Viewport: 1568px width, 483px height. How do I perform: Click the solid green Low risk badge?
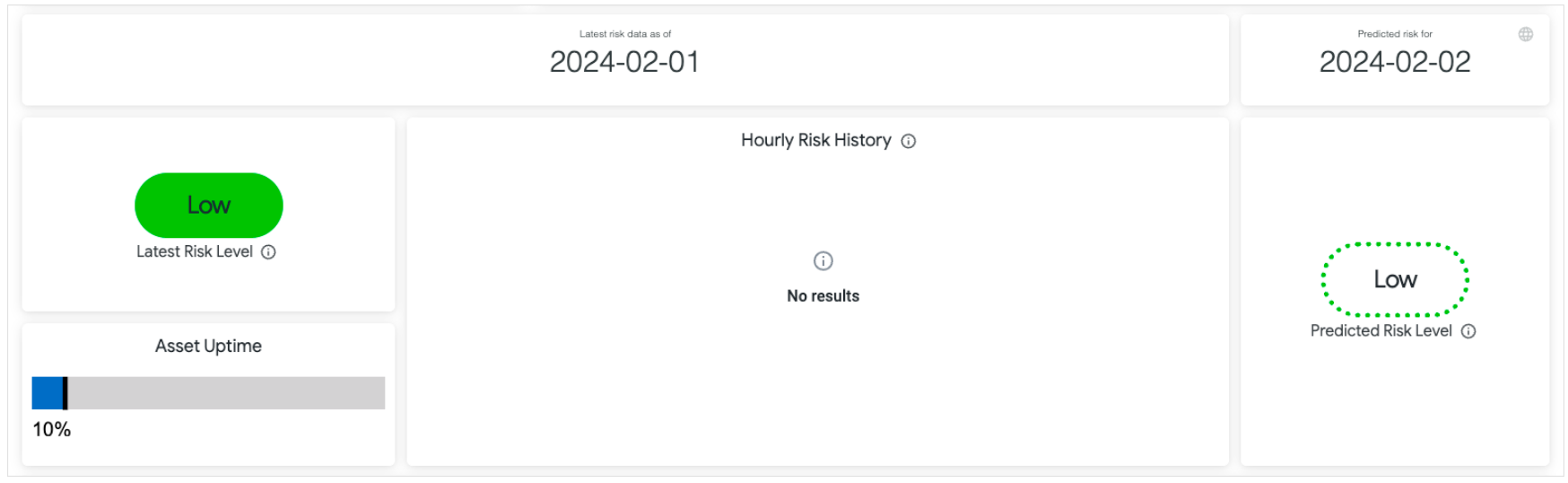[209, 206]
